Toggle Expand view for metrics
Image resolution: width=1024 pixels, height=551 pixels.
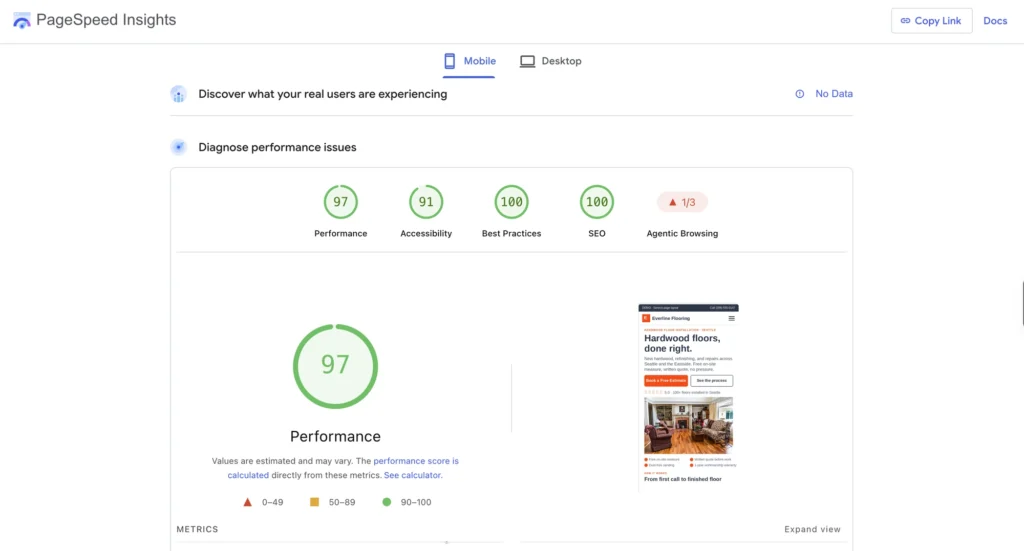pyautogui.click(x=812, y=529)
